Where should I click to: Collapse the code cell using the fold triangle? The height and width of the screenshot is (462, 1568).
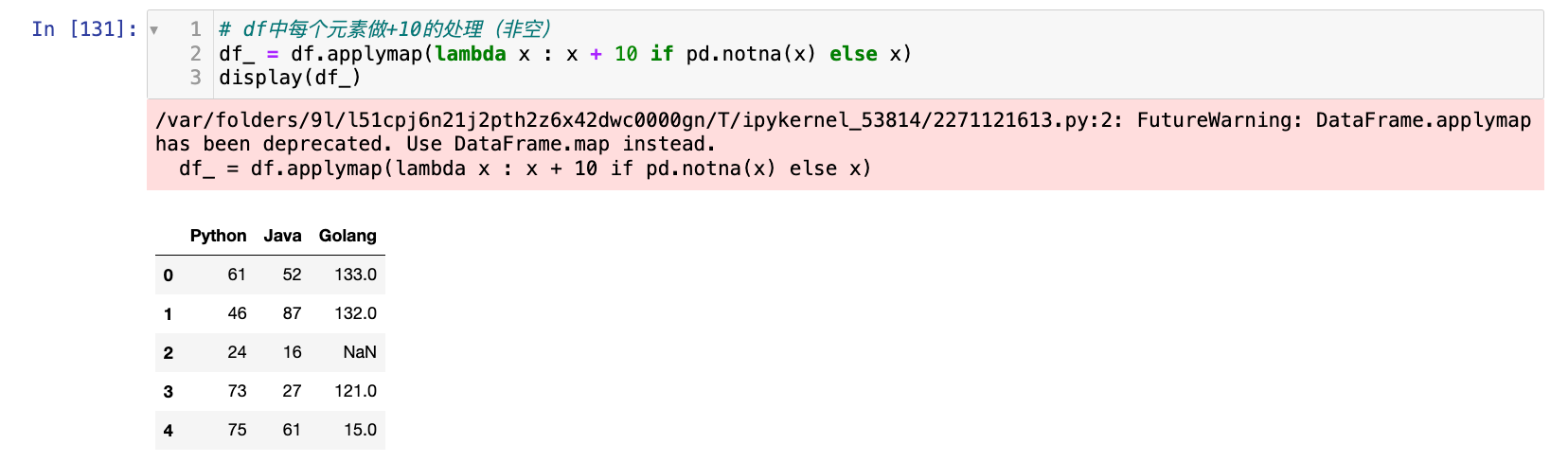pyautogui.click(x=153, y=30)
